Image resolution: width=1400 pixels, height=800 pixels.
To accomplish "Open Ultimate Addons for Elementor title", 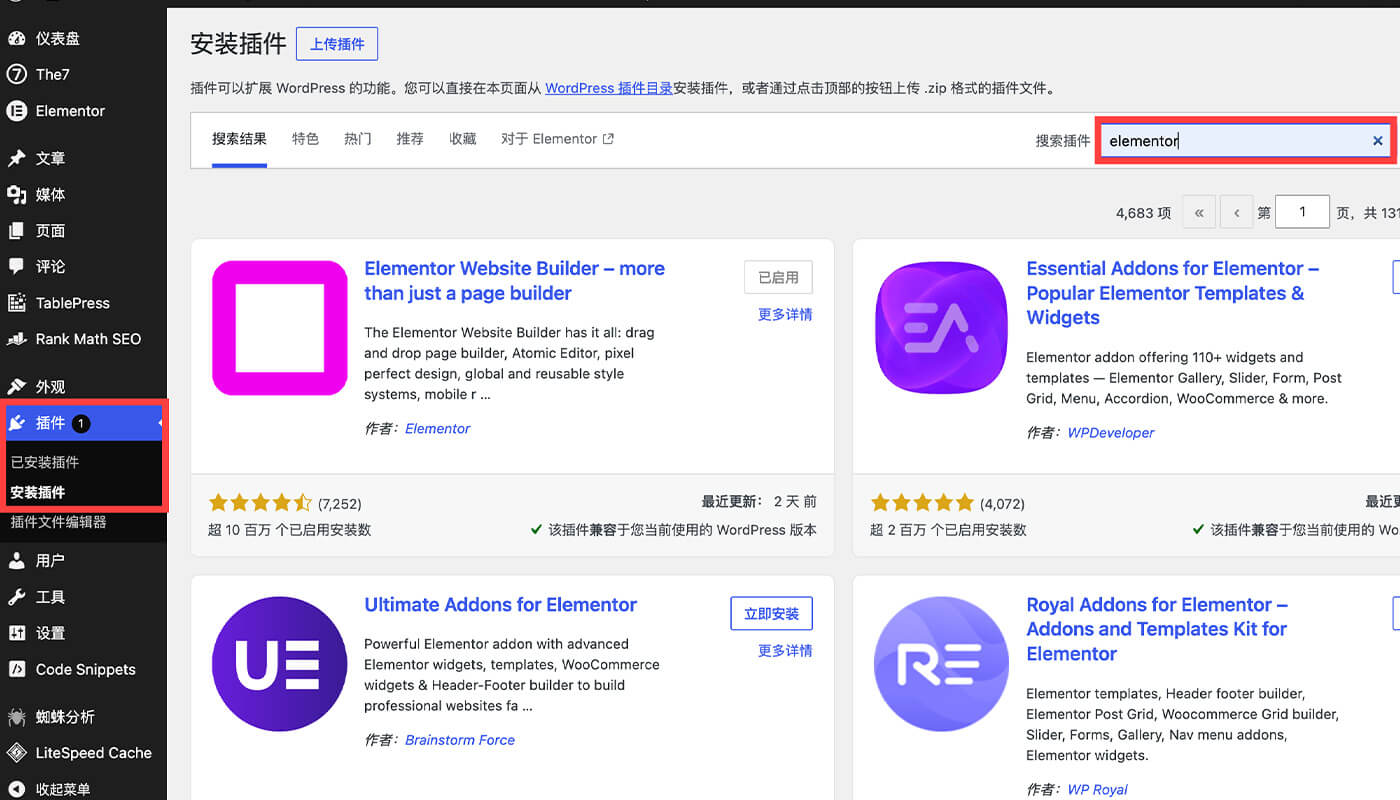I will tap(500, 605).
